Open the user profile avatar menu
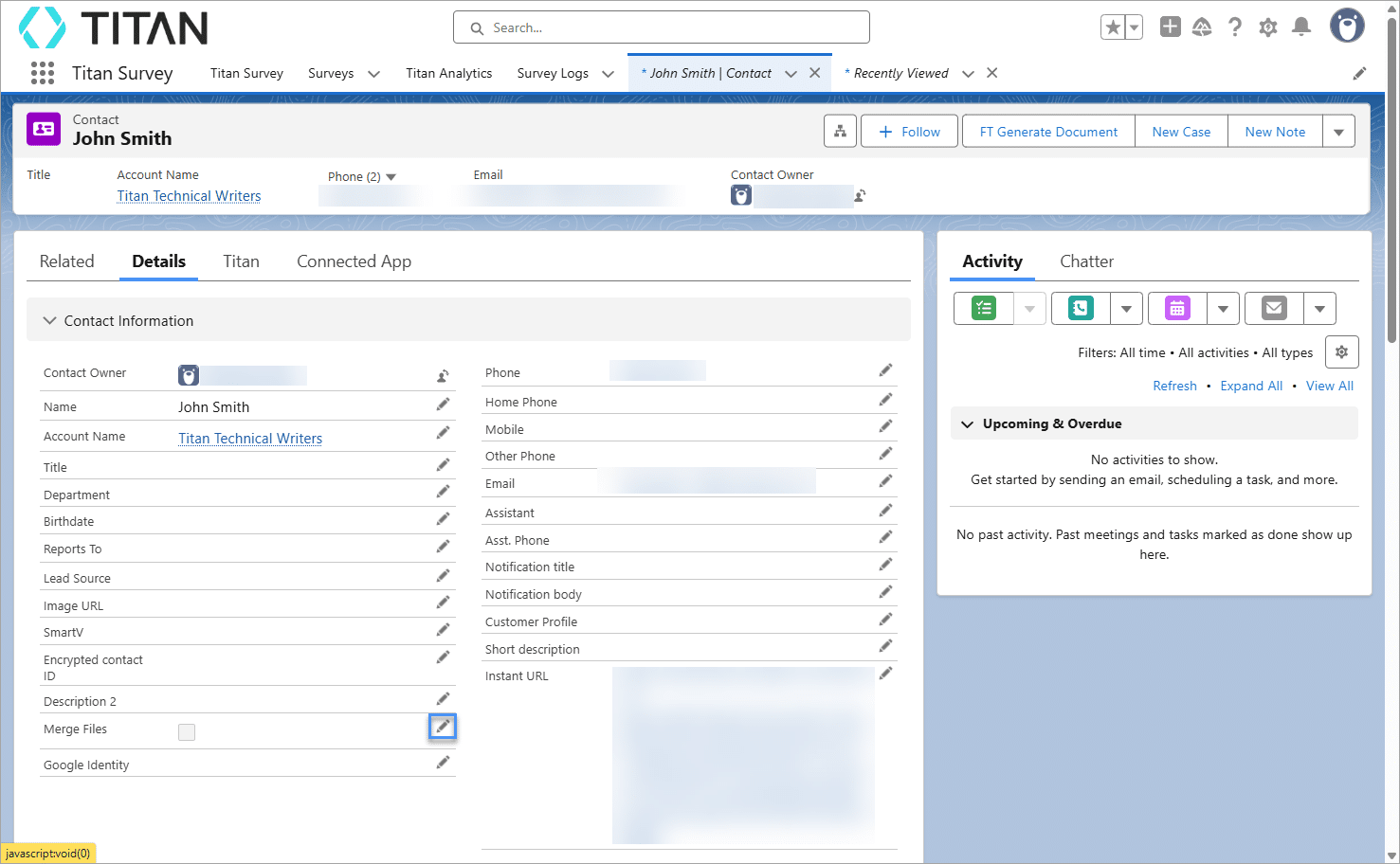 pos(1347,26)
